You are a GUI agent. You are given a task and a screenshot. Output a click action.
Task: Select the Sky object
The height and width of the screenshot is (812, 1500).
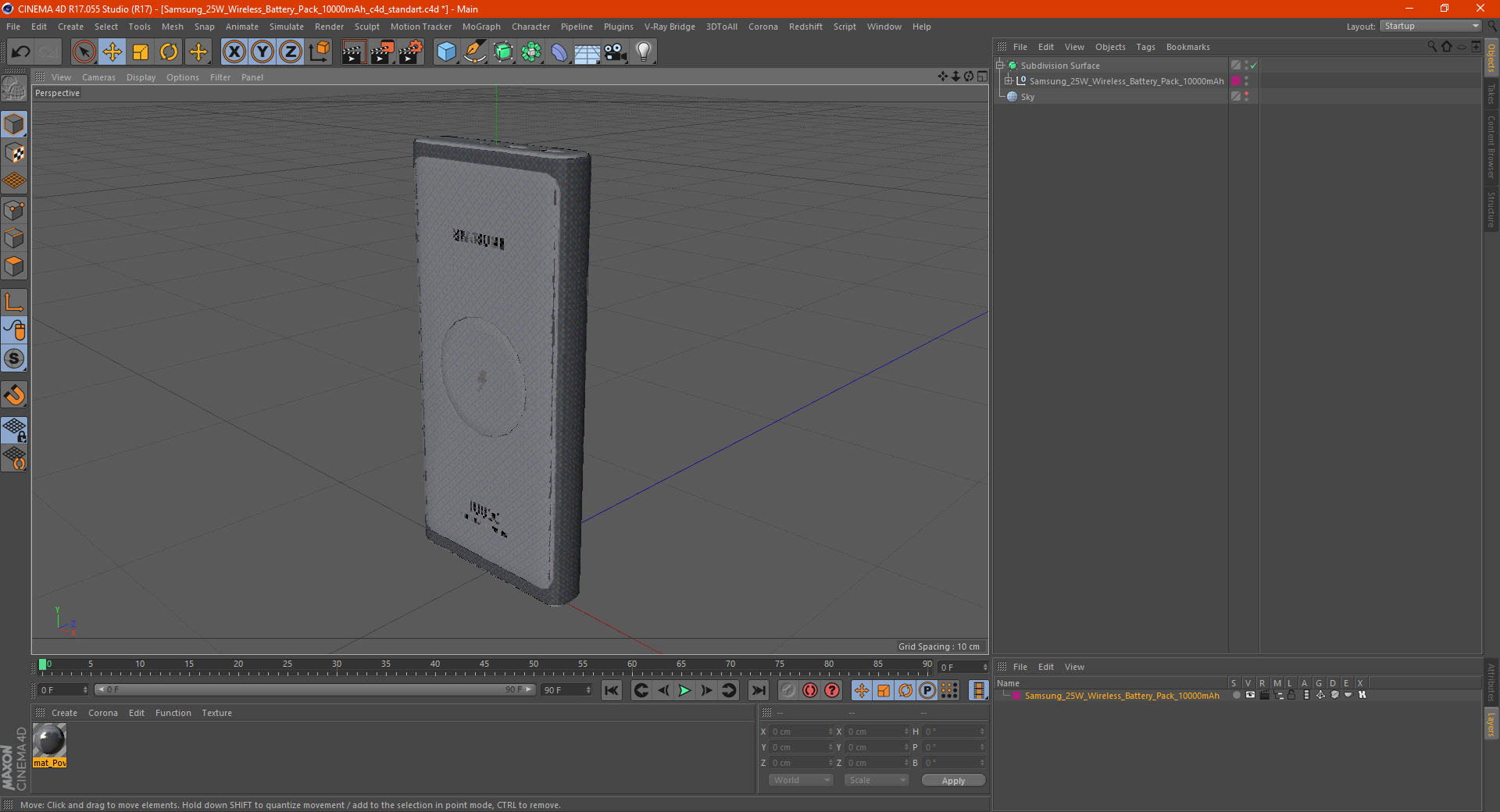1027,97
